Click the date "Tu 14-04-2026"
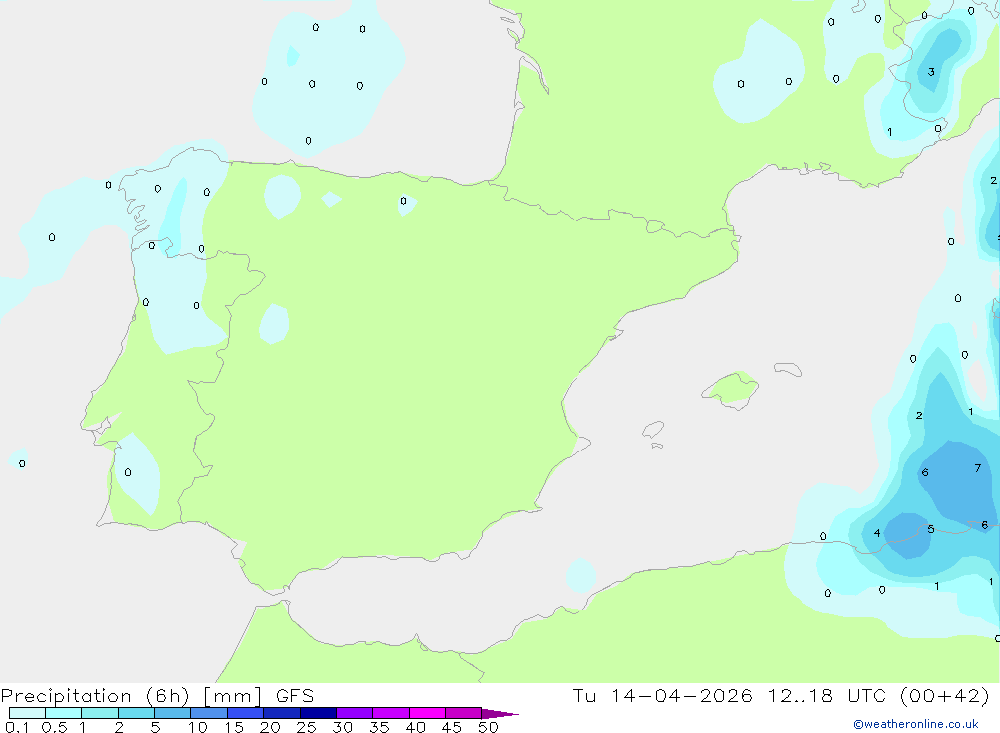This screenshot has width=1000, height=733. 663,696
